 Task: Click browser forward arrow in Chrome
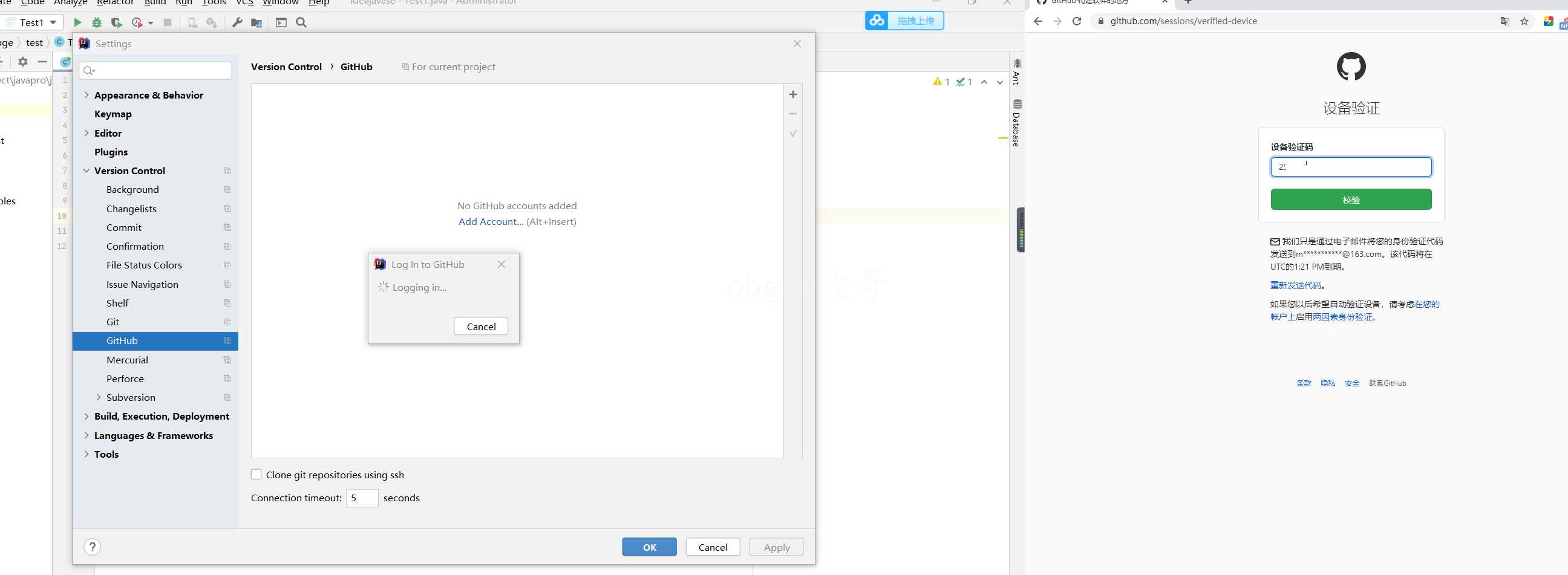[1057, 21]
